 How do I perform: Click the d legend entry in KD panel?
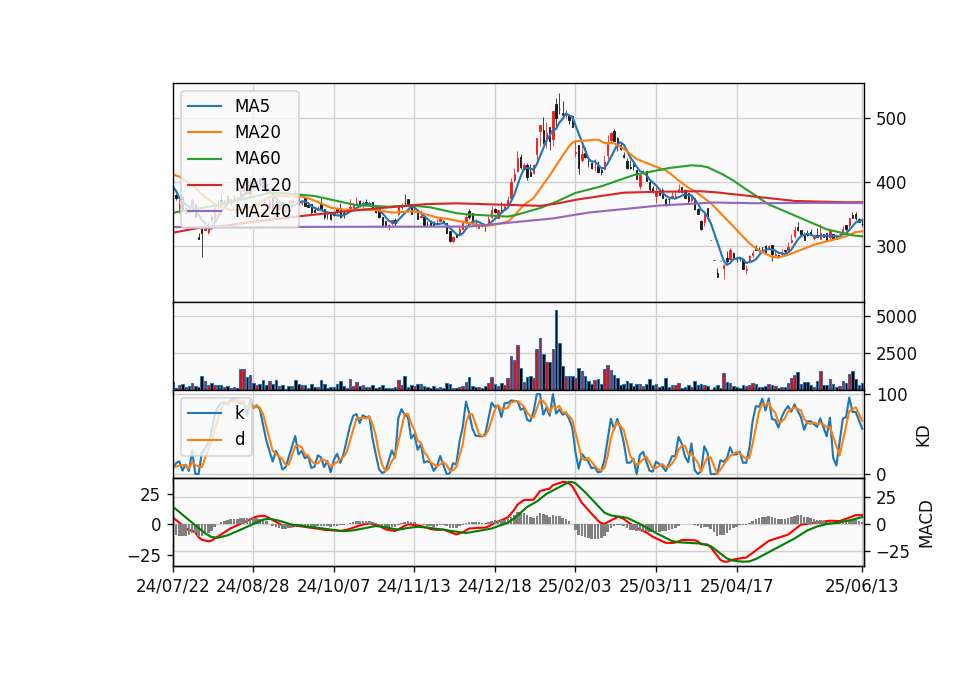[239, 439]
